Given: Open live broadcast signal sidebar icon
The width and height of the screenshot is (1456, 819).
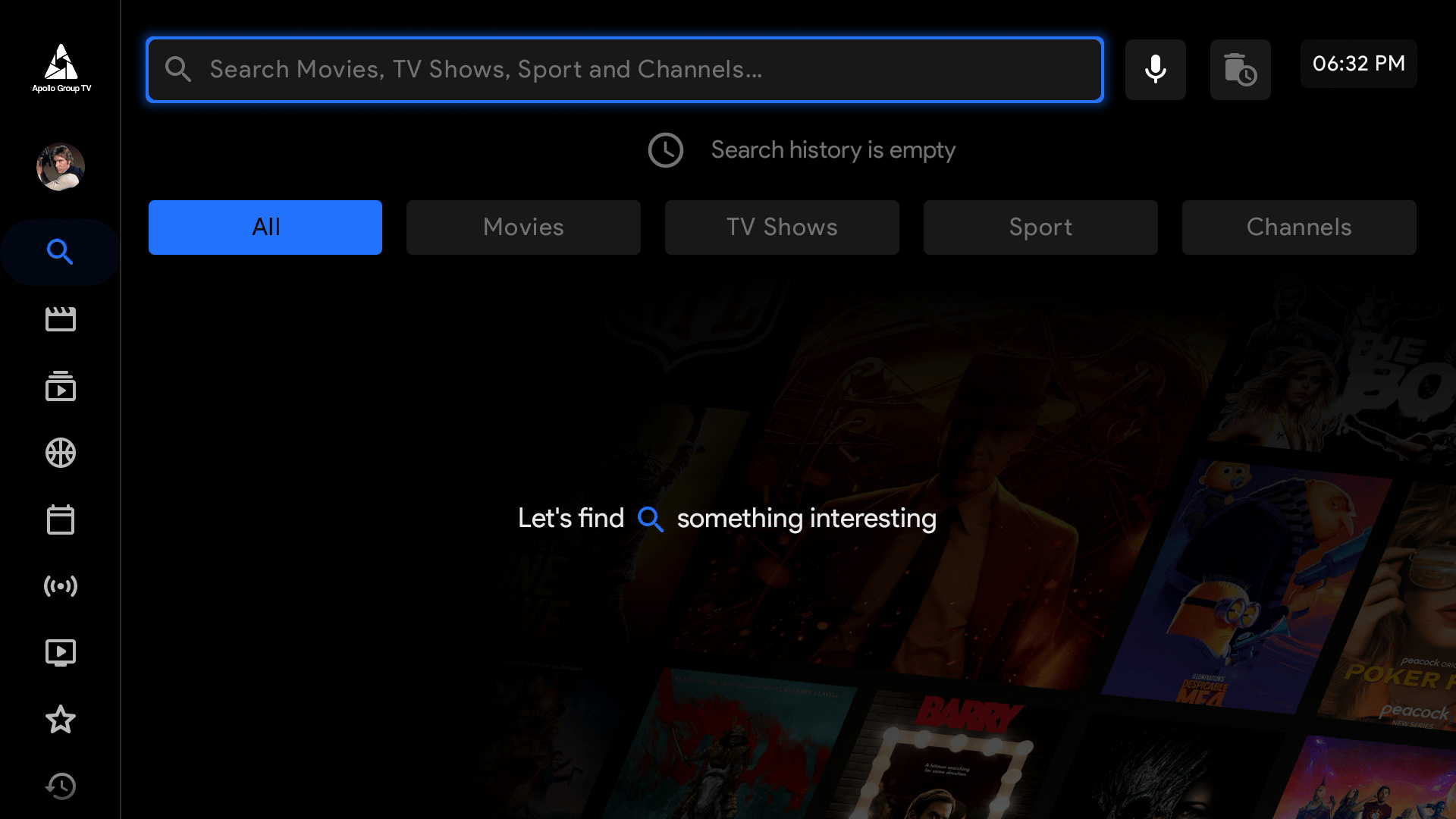Looking at the screenshot, I should point(61,586).
